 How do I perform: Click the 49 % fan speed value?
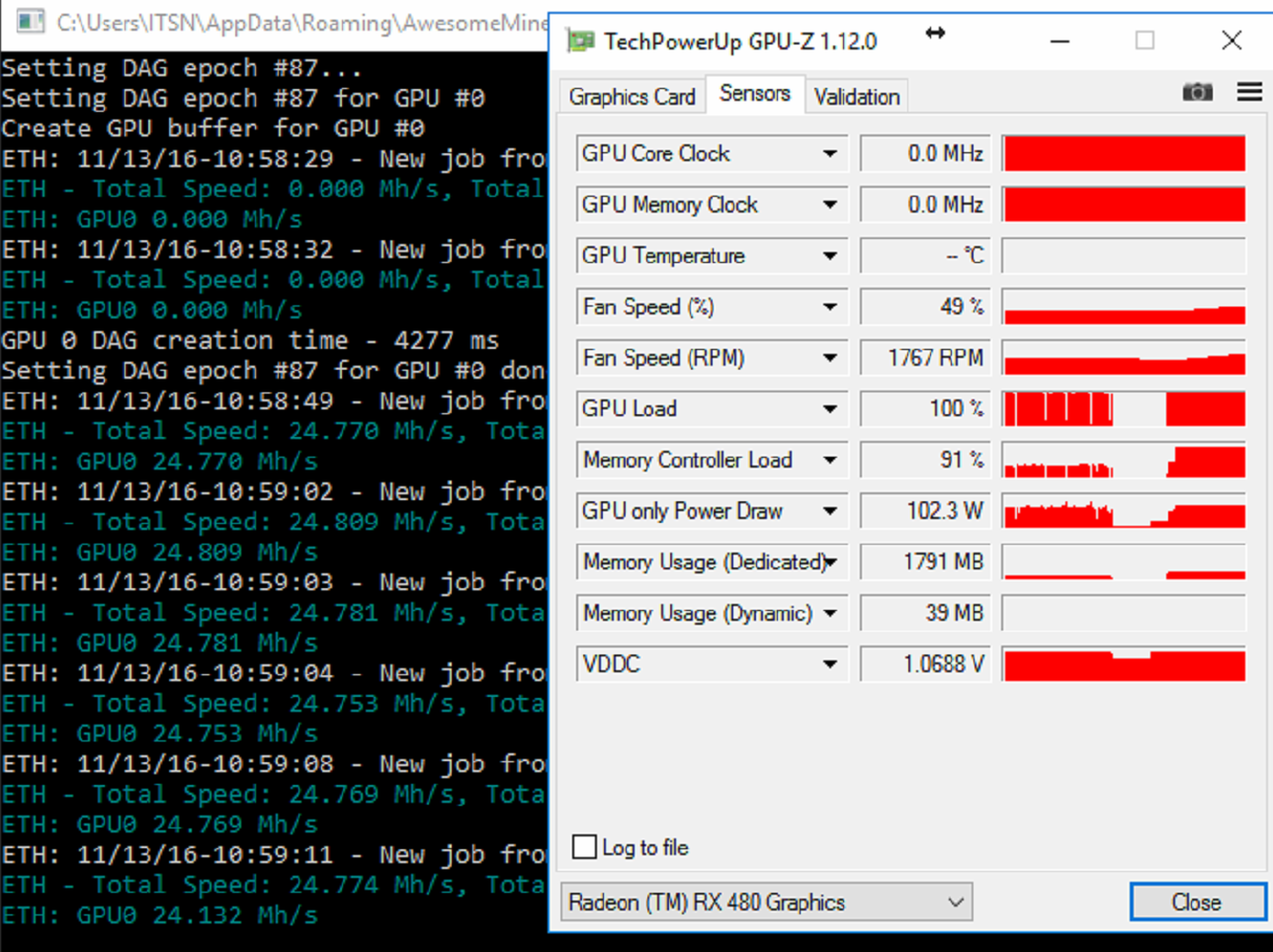(x=925, y=306)
